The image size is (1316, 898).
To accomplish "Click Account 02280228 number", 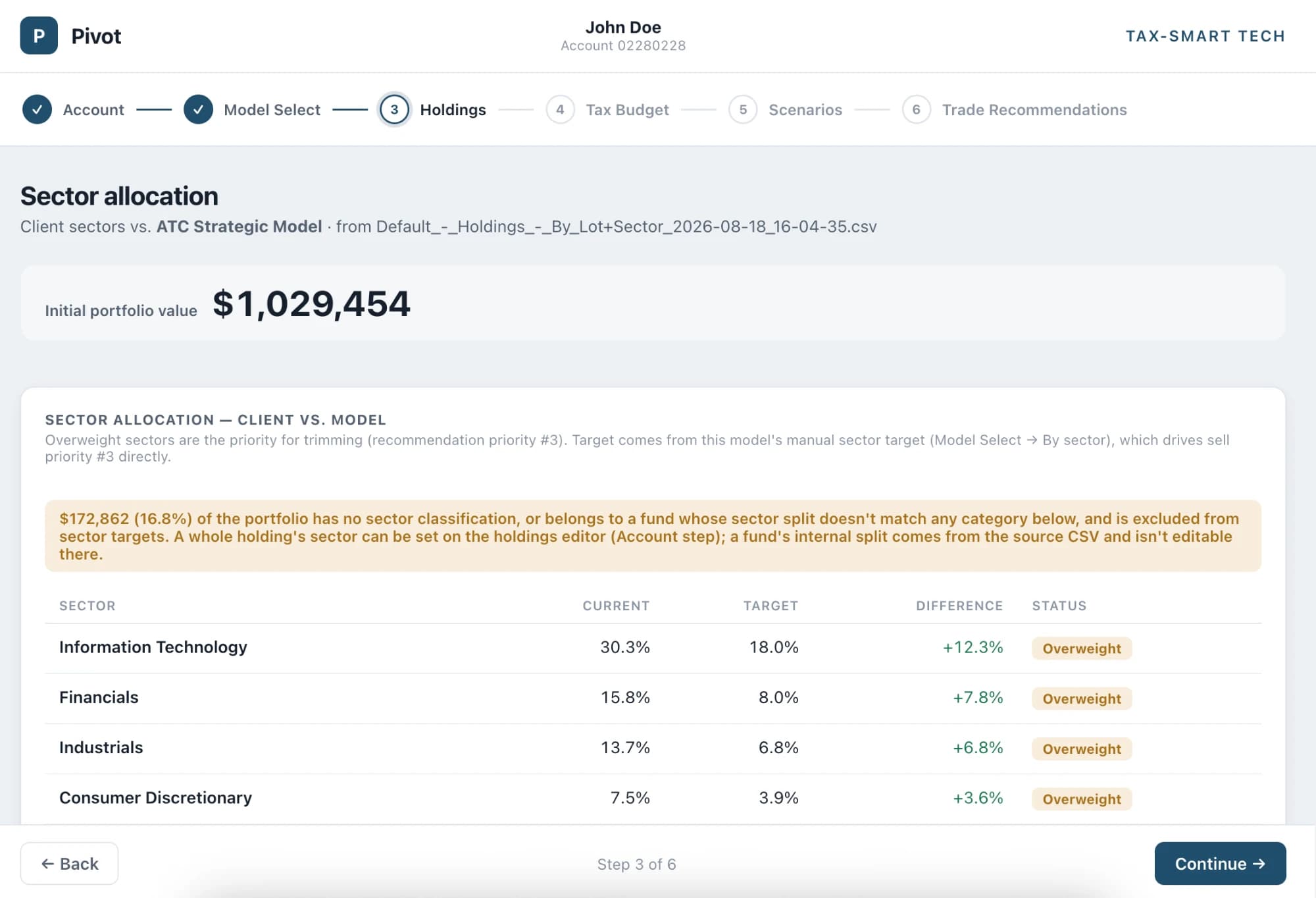I will [x=623, y=45].
